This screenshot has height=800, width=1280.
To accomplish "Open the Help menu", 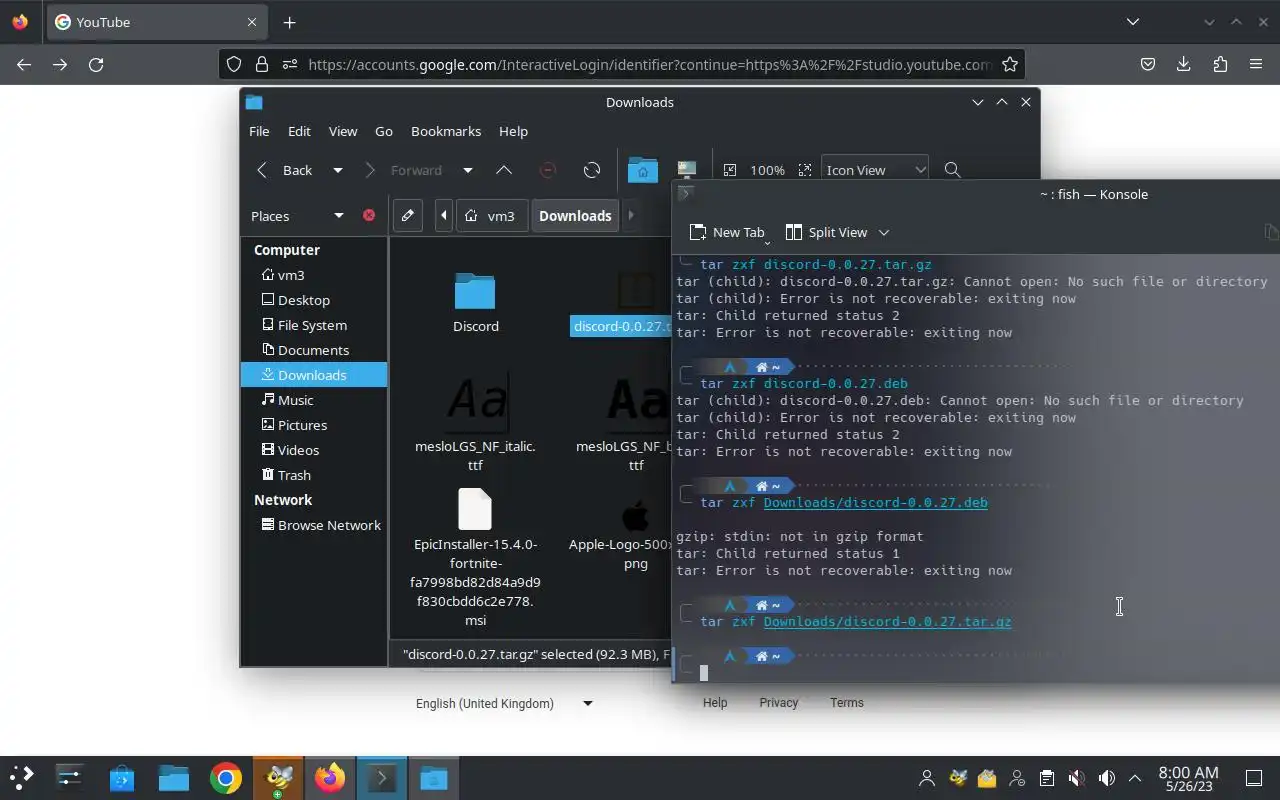I will (513, 131).
